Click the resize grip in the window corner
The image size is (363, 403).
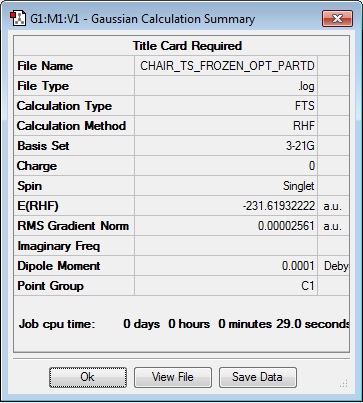tap(344, 384)
